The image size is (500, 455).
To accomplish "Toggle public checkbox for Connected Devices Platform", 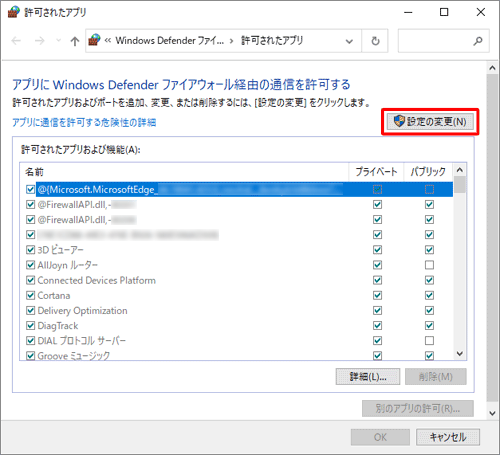I will [429, 280].
